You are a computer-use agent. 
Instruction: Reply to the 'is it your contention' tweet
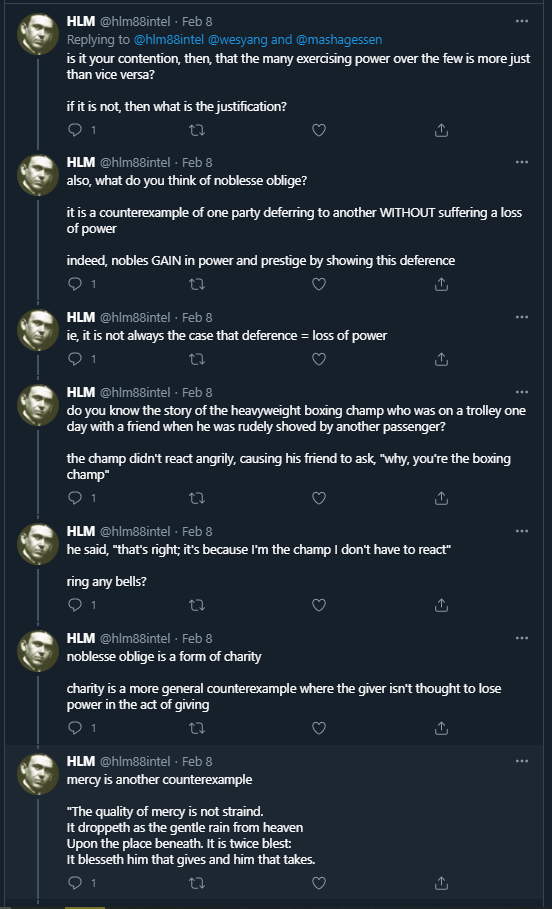click(75, 130)
